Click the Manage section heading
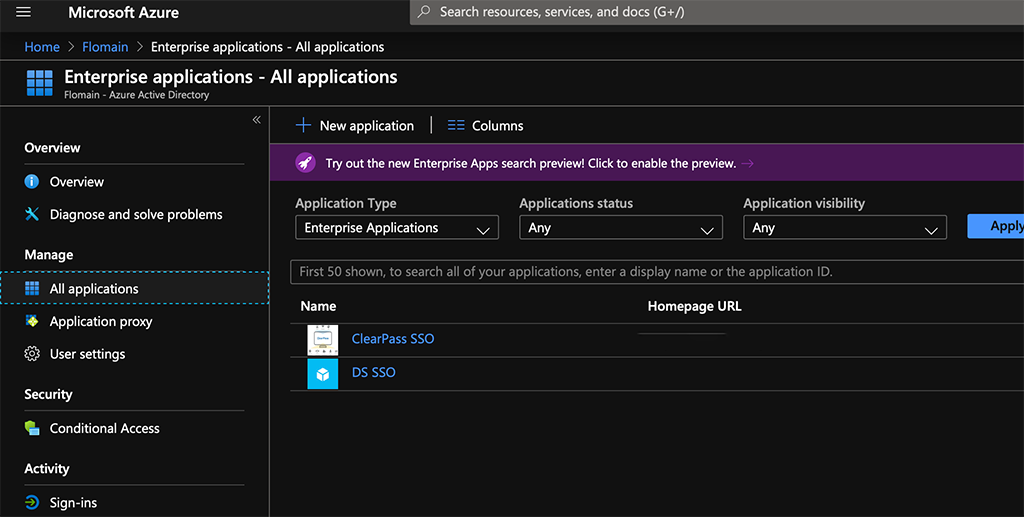The width and height of the screenshot is (1024, 517). tap(49, 255)
